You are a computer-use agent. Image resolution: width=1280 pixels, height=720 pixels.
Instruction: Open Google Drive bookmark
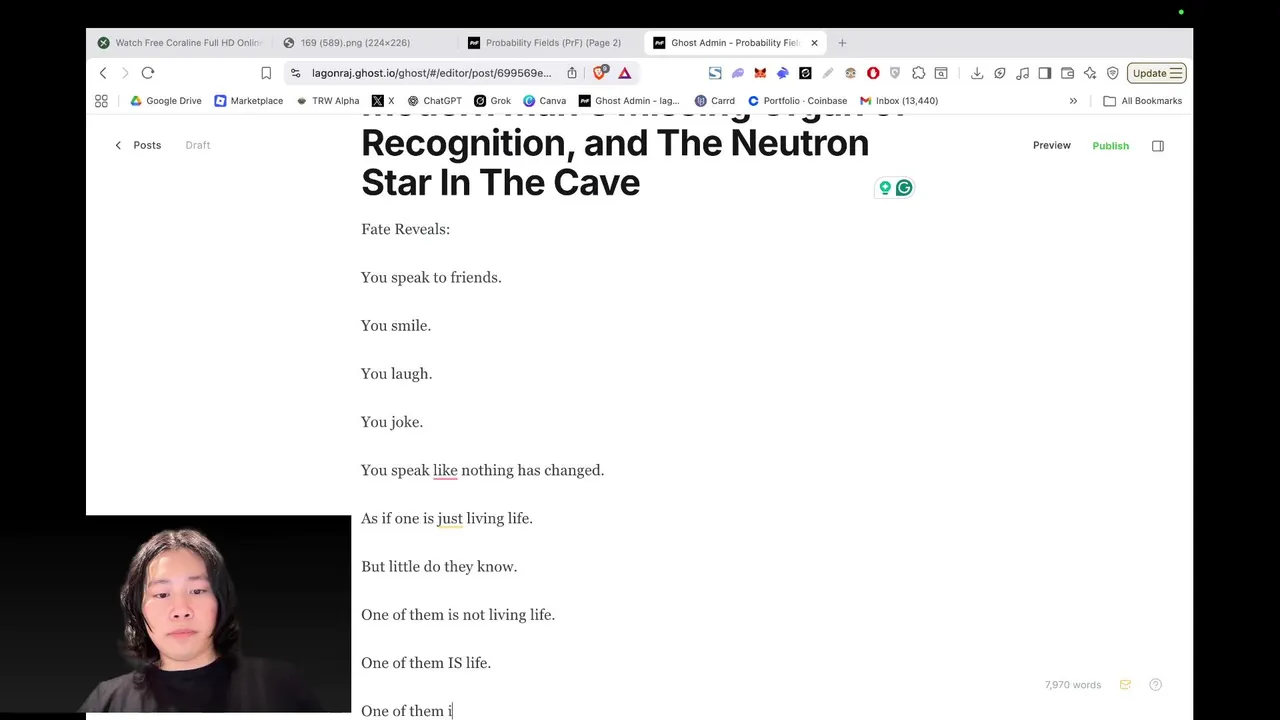pos(166,101)
